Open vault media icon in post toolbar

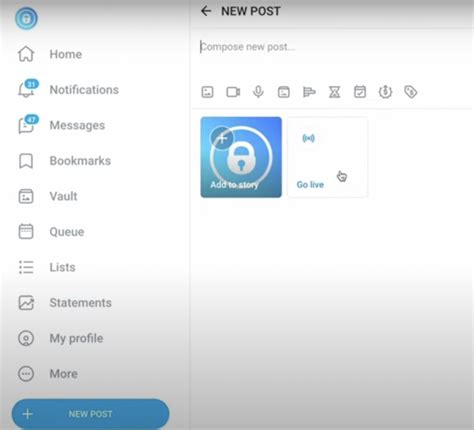click(x=284, y=92)
